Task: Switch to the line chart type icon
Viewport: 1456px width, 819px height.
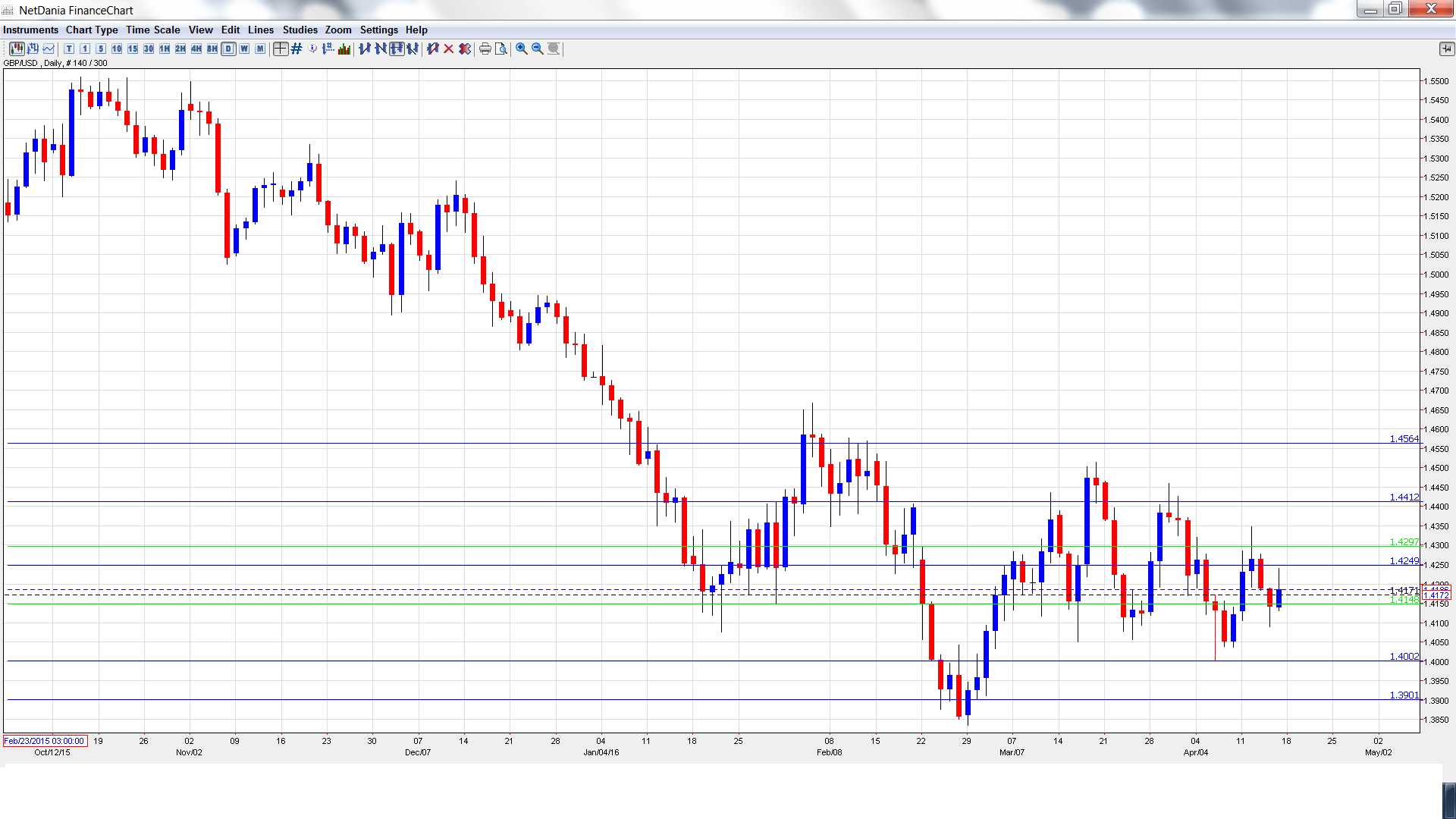Action: (49, 49)
